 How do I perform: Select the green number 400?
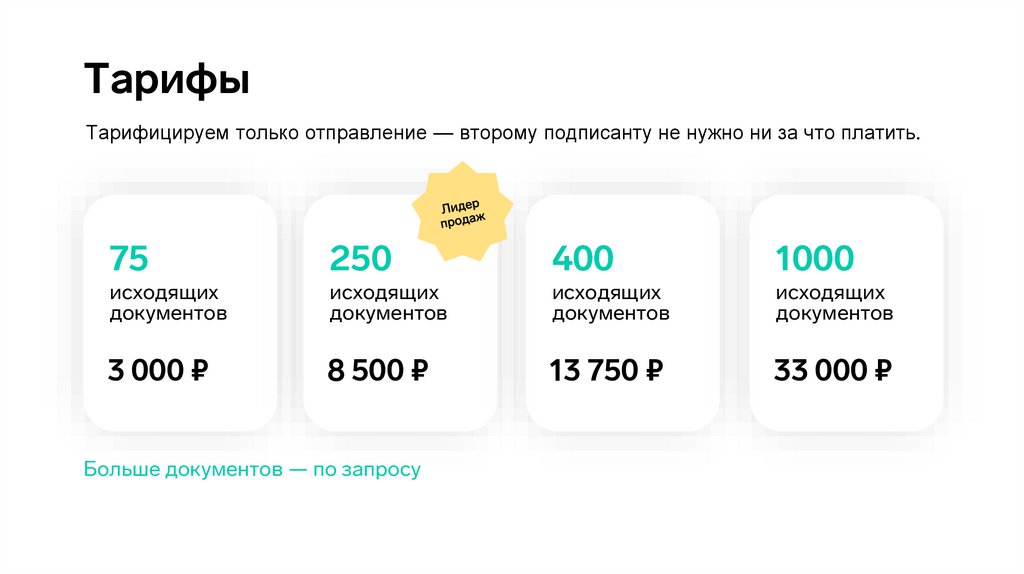[x=582, y=259]
